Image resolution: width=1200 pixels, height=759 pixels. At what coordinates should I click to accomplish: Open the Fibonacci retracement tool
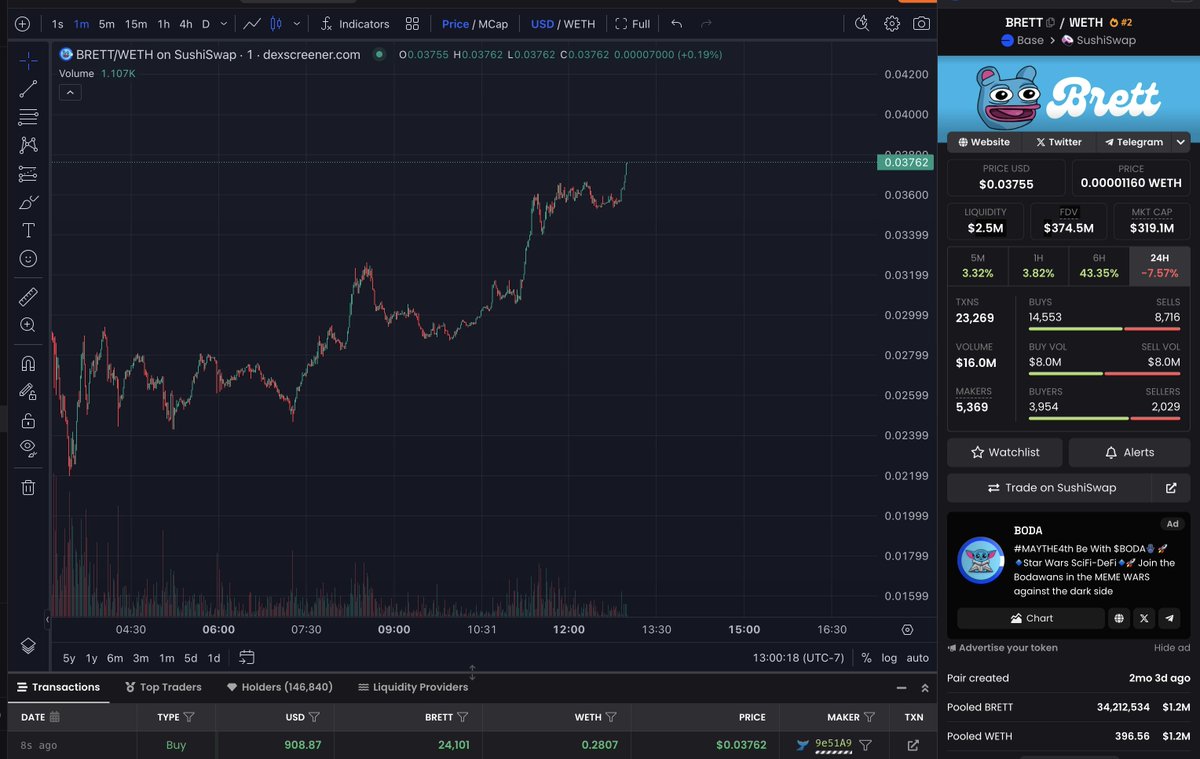[x=28, y=117]
